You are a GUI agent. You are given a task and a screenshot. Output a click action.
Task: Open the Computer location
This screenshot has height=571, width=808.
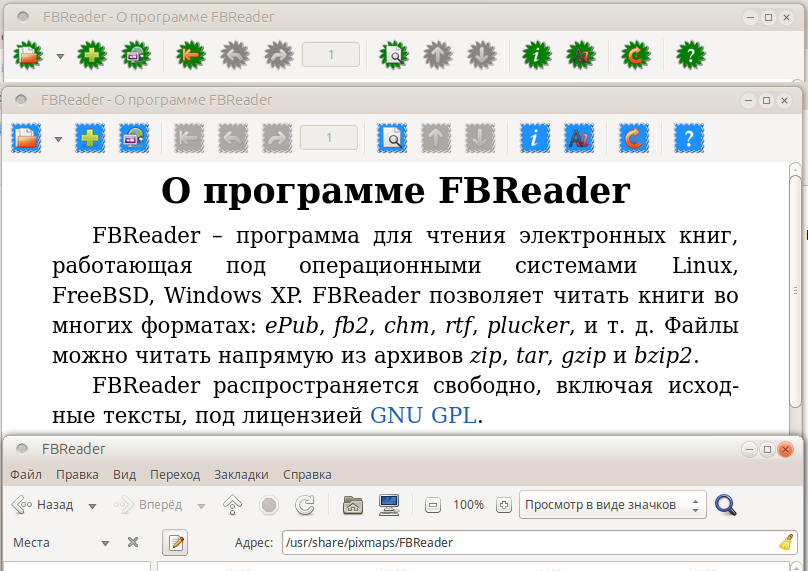[389, 505]
